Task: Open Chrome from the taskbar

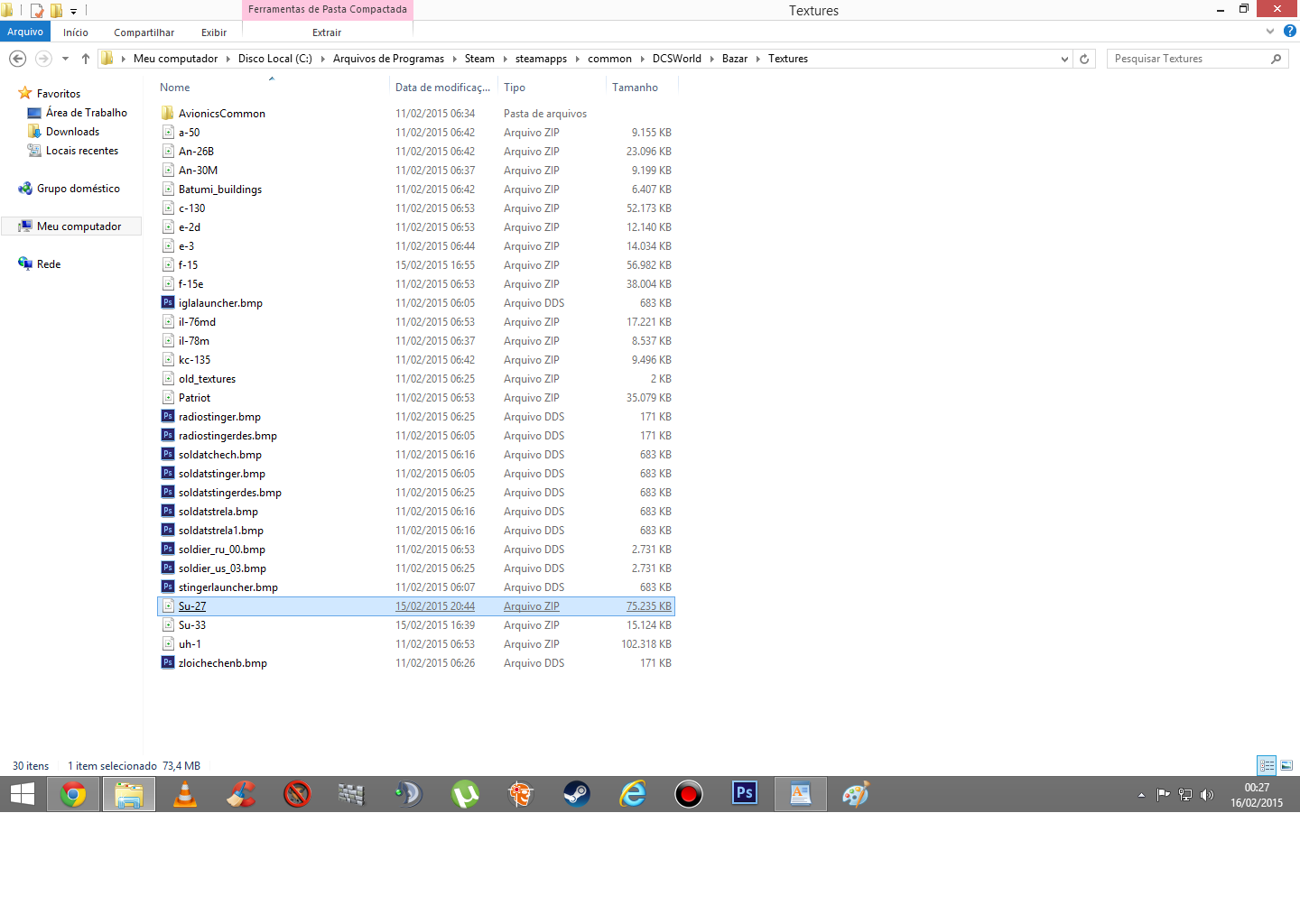Action: (x=73, y=795)
